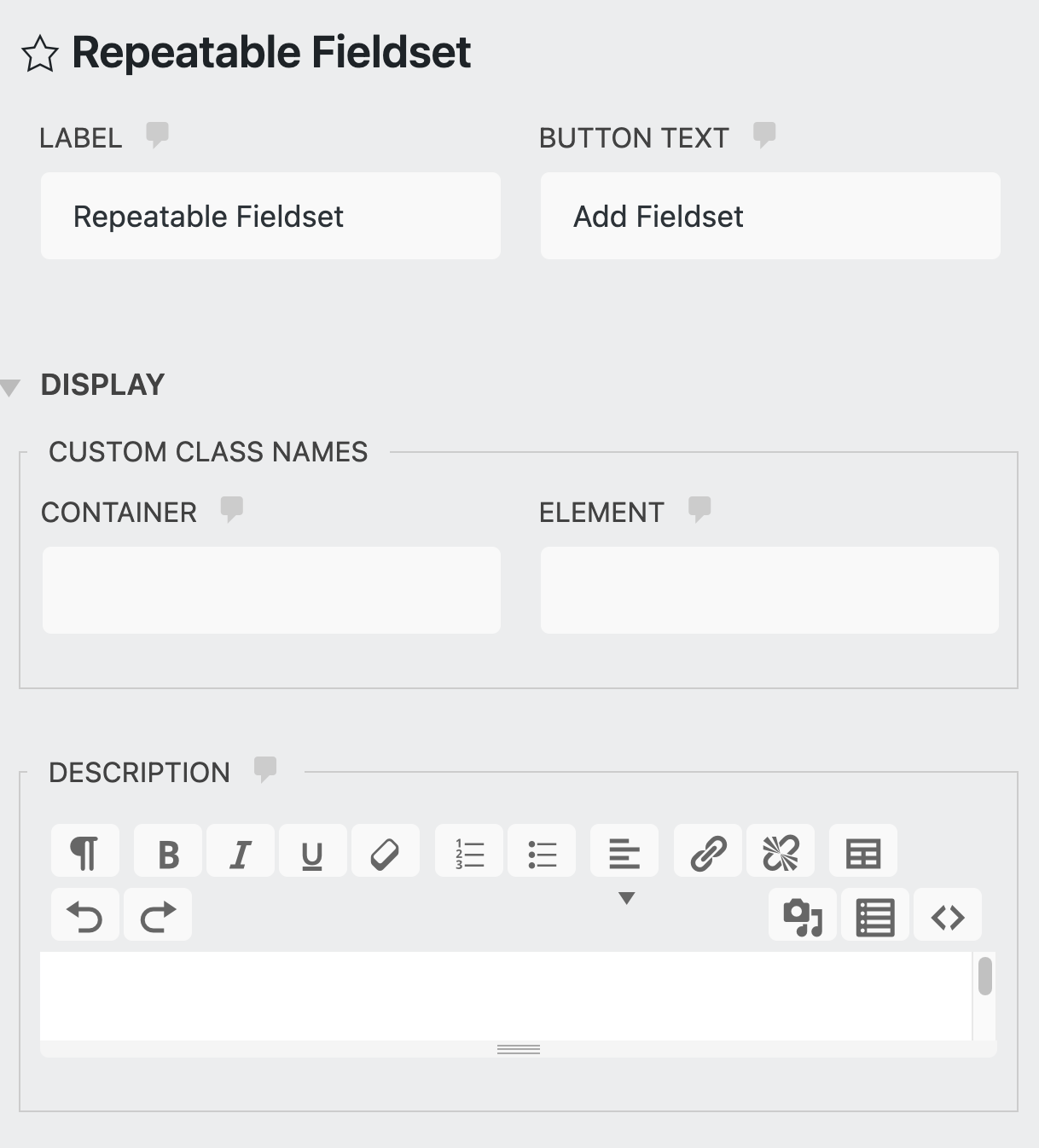Insert an unordered bullet list

542,851
